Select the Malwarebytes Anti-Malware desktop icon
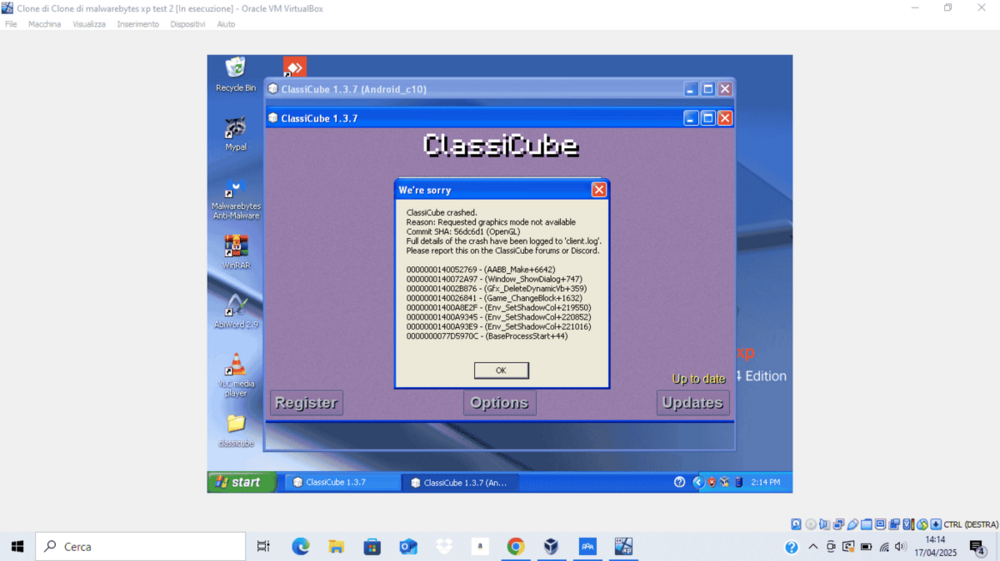The height and width of the screenshot is (561, 1000). click(236, 200)
